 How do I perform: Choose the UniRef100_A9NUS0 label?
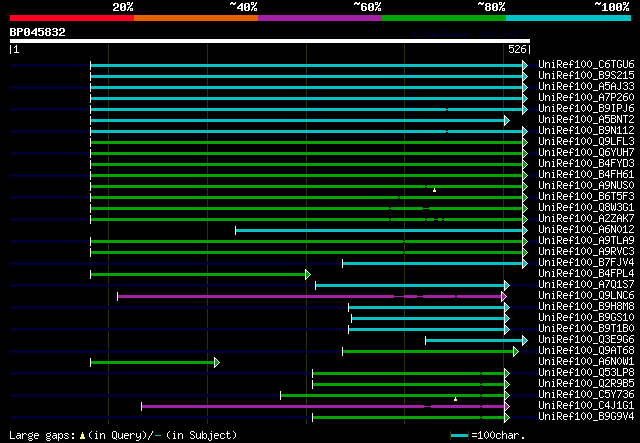pos(586,185)
